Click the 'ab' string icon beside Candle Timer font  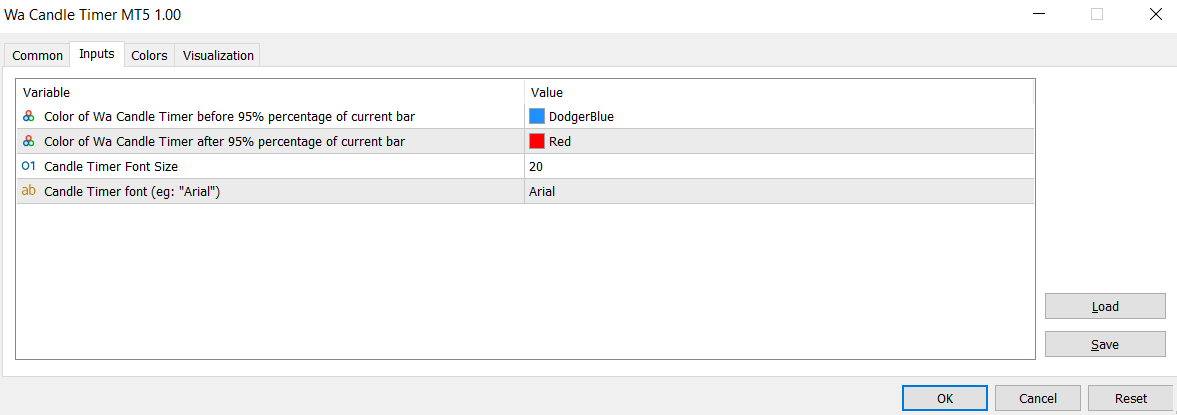[29, 191]
